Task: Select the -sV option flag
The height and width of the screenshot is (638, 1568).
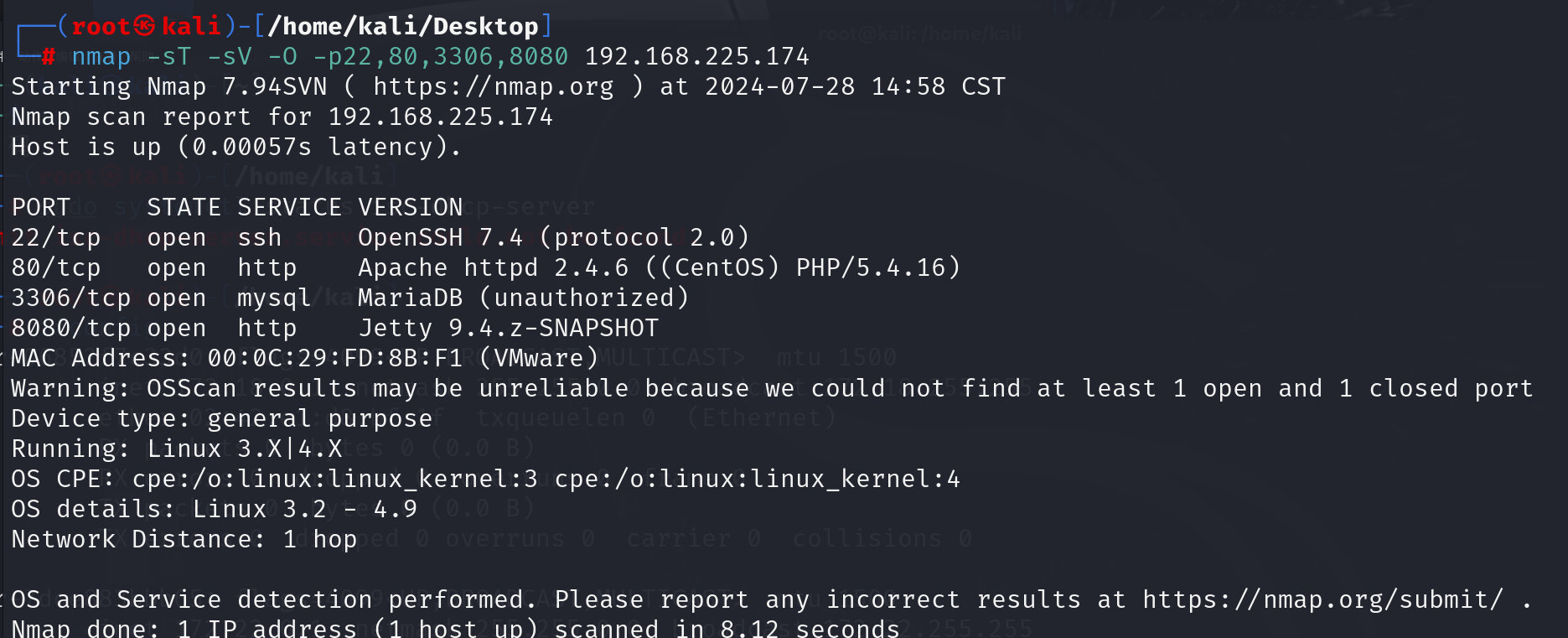Action: tap(230, 57)
